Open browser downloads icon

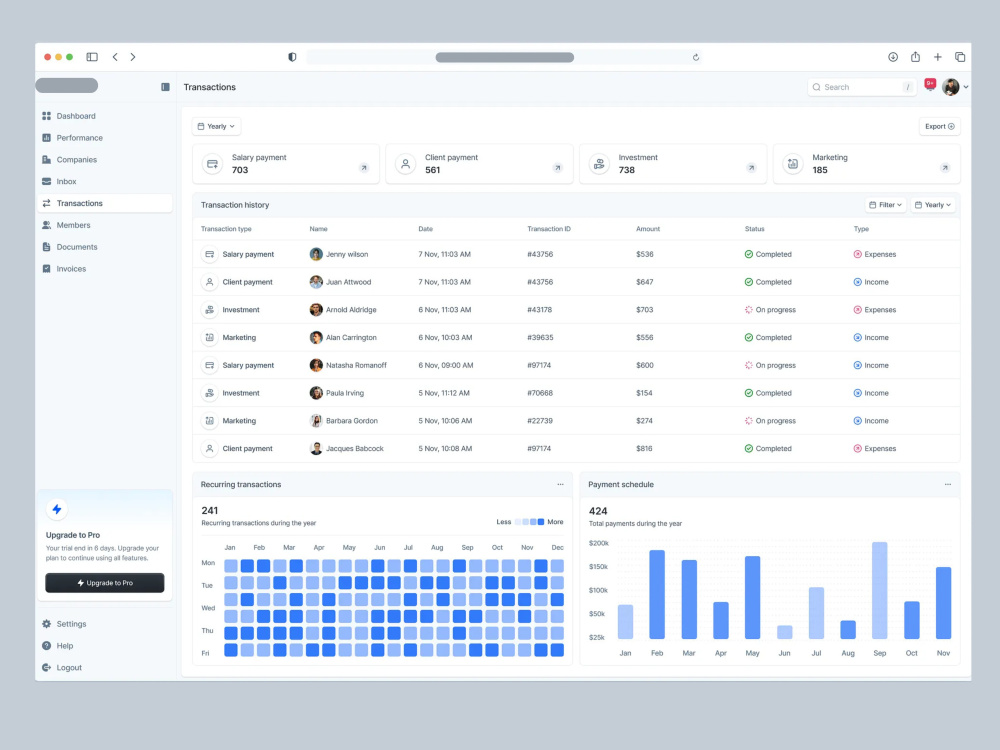[x=893, y=57]
